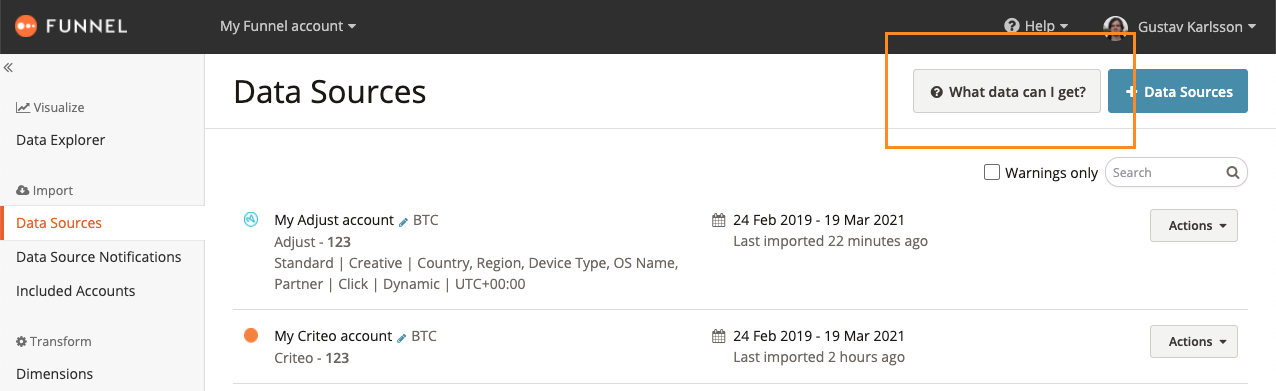
Task: Click the calendar icon on Adjust row
Action: pyautogui.click(x=717, y=220)
